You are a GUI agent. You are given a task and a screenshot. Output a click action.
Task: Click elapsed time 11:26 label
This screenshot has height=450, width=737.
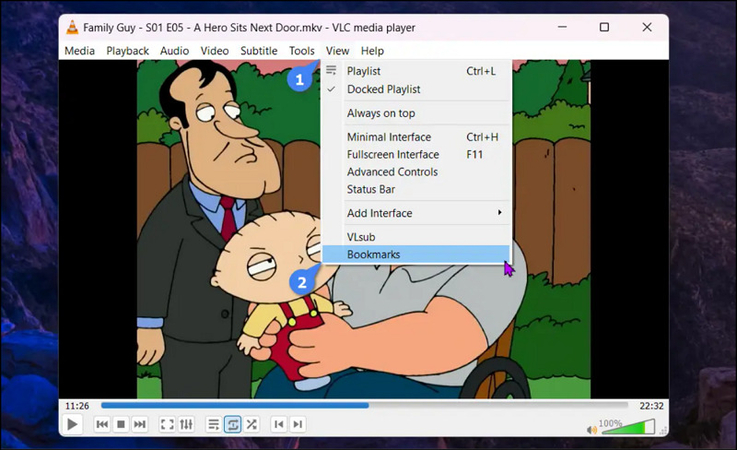click(x=77, y=406)
